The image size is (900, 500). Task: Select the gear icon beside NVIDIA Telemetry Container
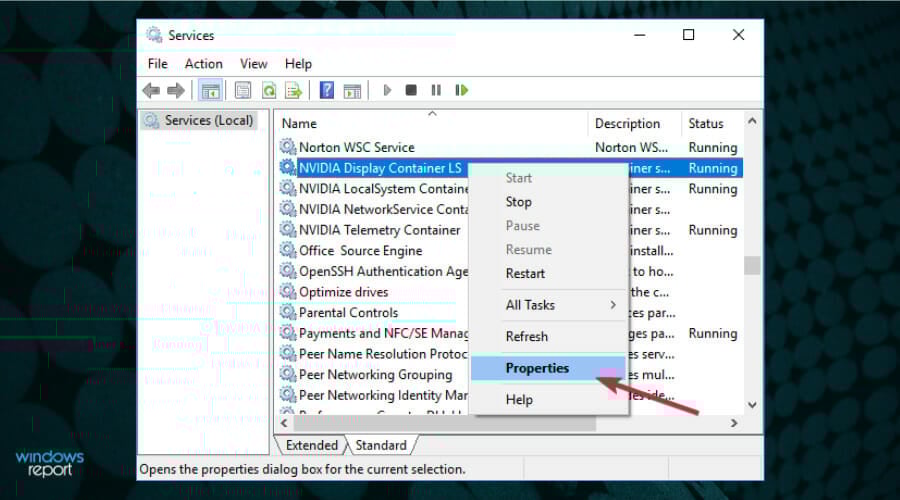[x=288, y=230]
